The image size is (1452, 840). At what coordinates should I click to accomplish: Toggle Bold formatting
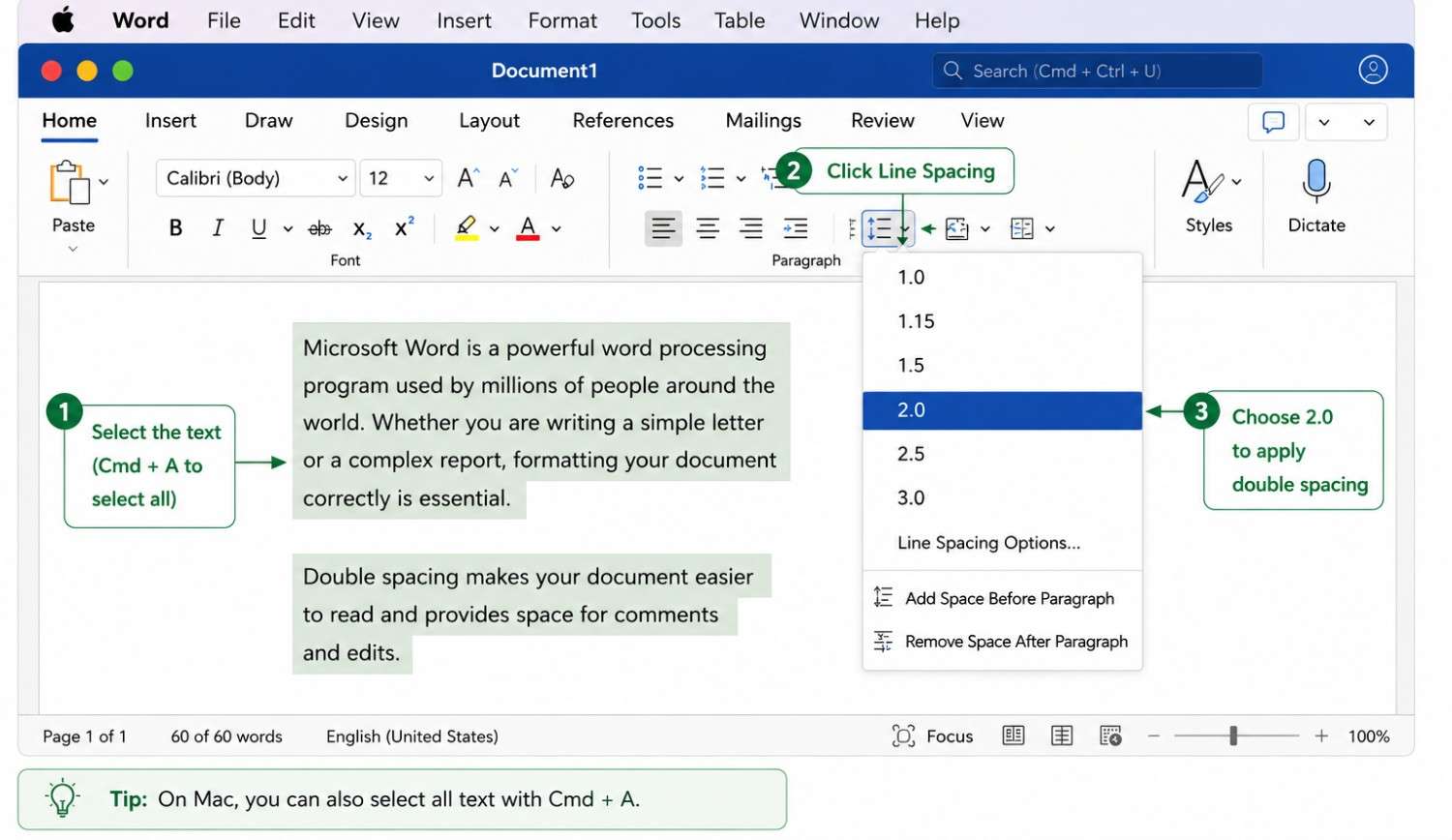175,228
